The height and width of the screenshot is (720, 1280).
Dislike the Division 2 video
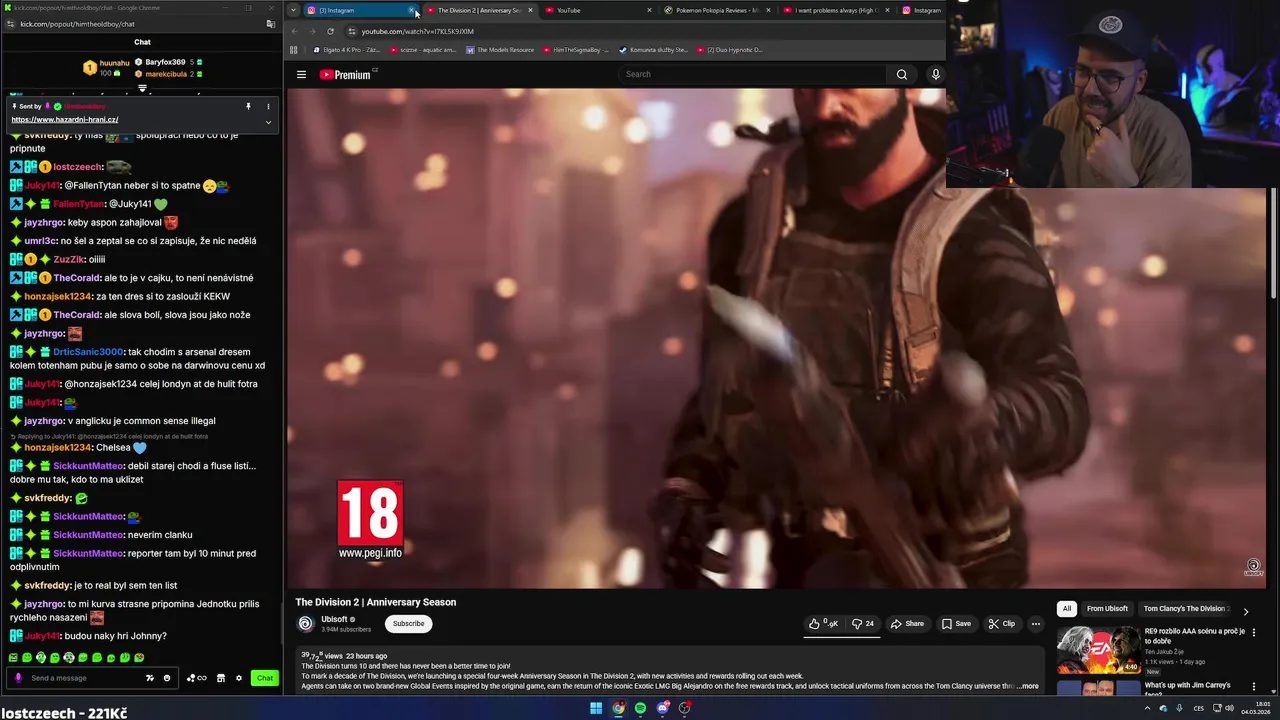tap(862, 624)
